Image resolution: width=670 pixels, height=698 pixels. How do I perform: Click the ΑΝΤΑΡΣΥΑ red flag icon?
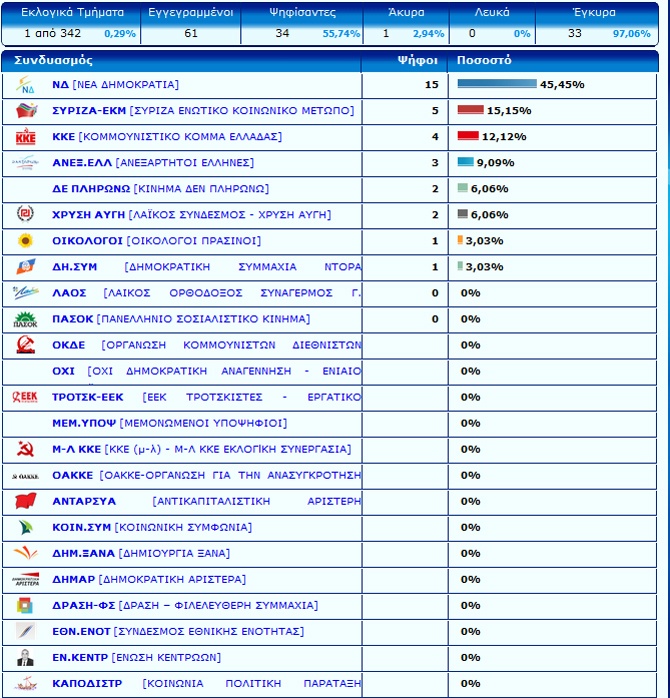(x=25, y=501)
